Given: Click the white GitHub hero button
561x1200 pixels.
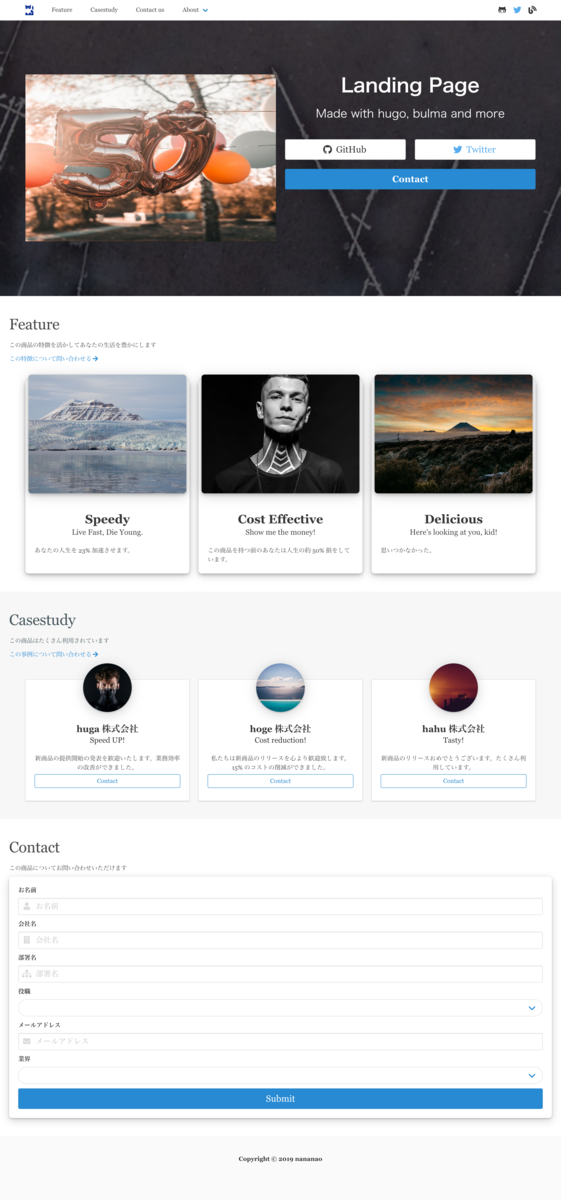Looking at the screenshot, I should coord(345,149).
